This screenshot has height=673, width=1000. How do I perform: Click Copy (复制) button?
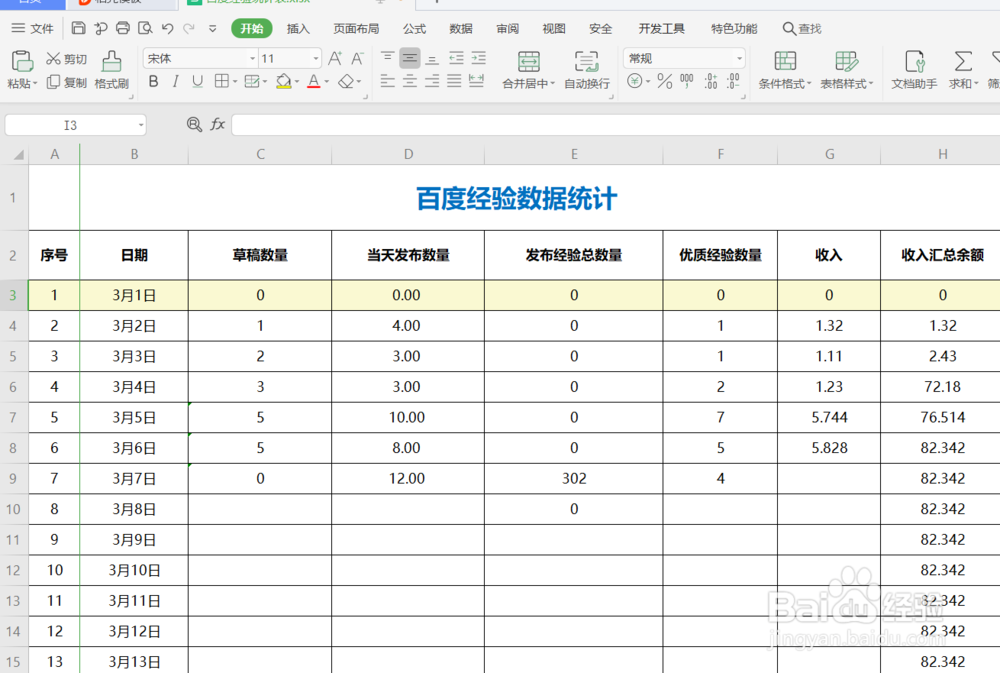pos(66,82)
